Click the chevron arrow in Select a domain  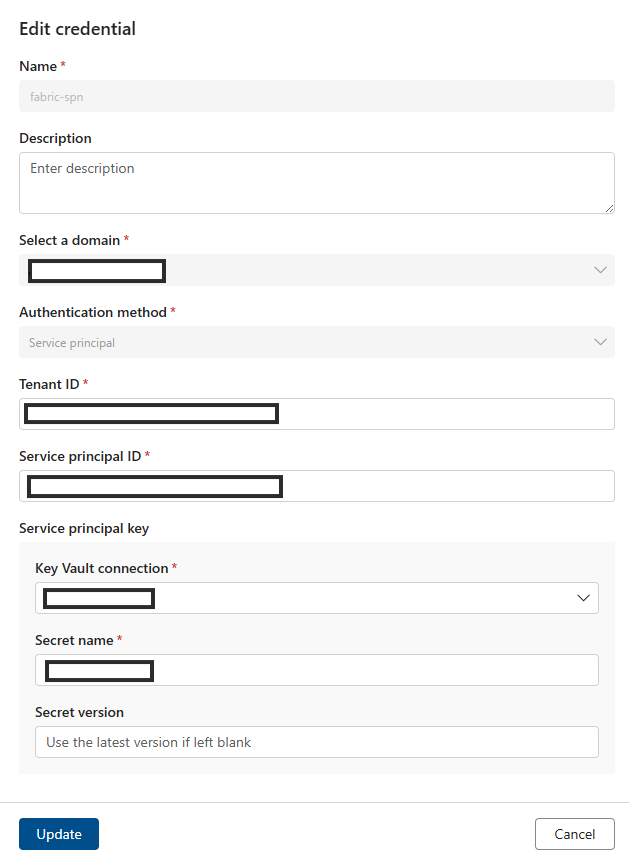(x=600, y=270)
